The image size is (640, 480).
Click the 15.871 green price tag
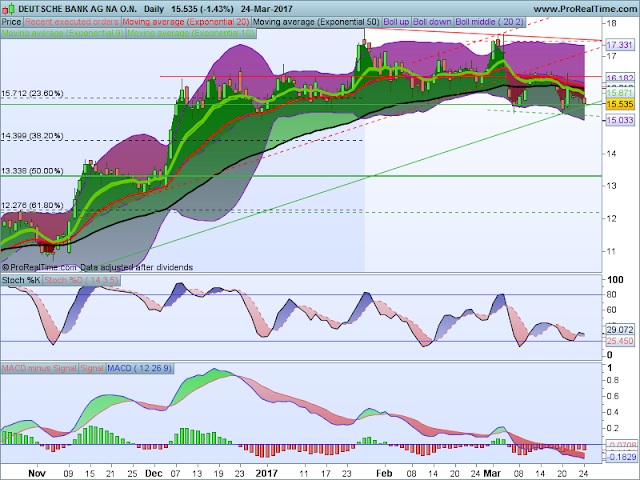[620, 93]
